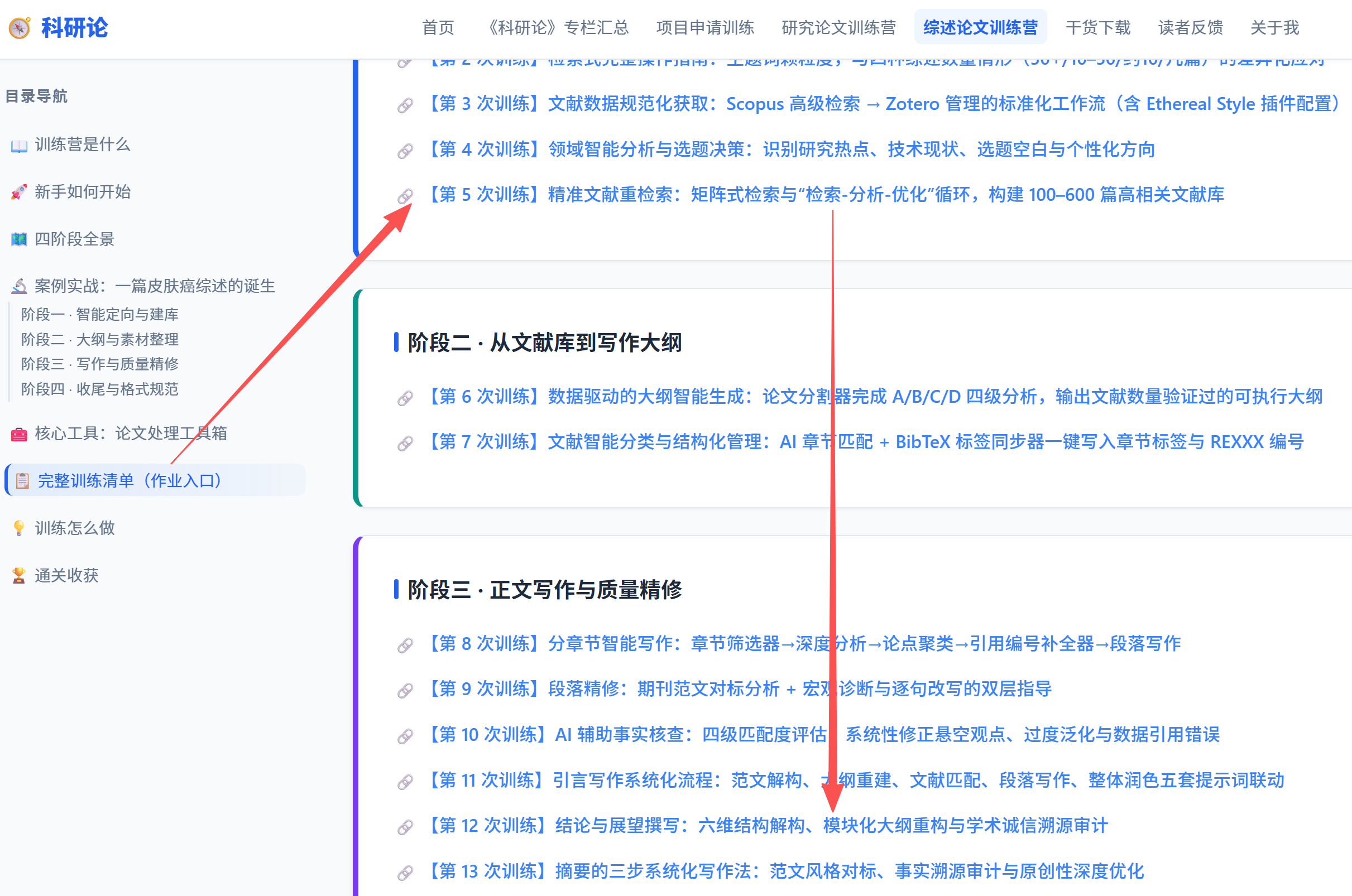Go to 首页 in the top navigation

tap(438, 27)
